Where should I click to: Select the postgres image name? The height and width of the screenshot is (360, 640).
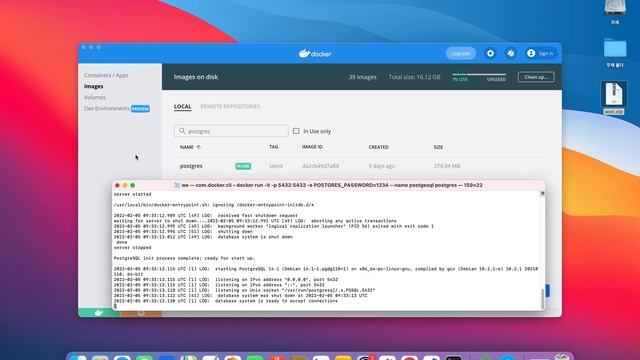191,166
